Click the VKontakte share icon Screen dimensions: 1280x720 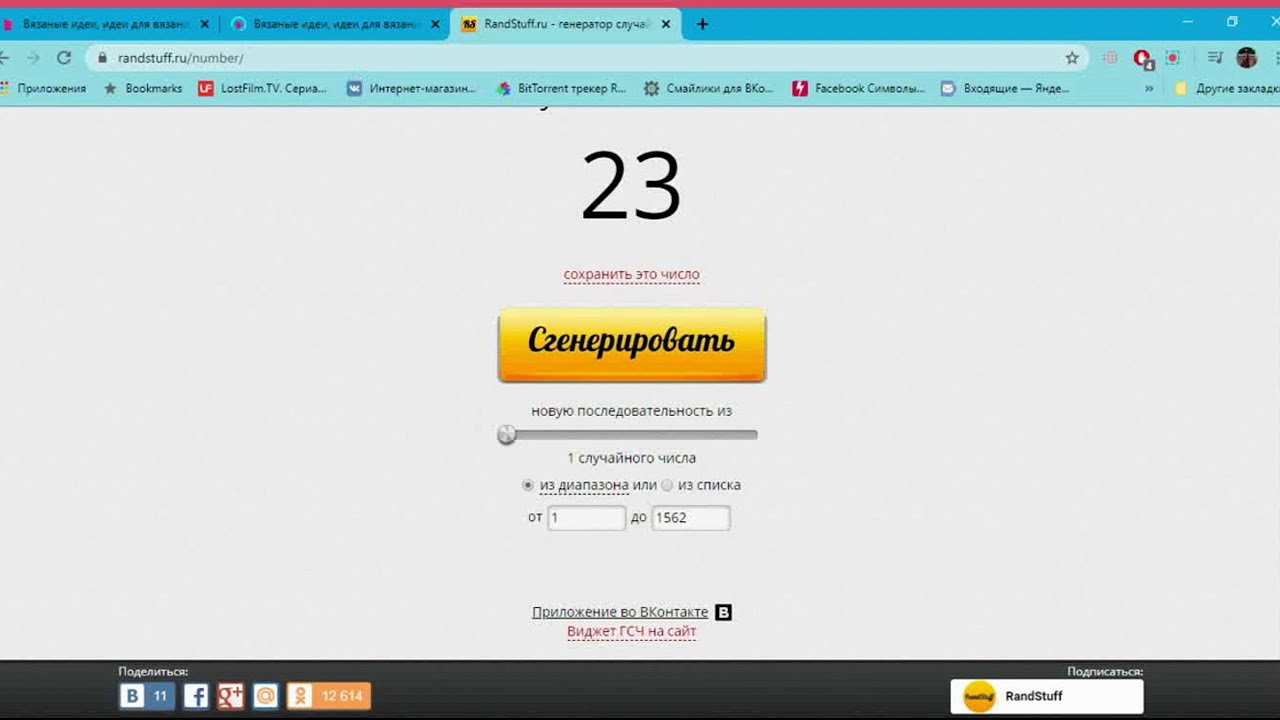click(x=133, y=695)
